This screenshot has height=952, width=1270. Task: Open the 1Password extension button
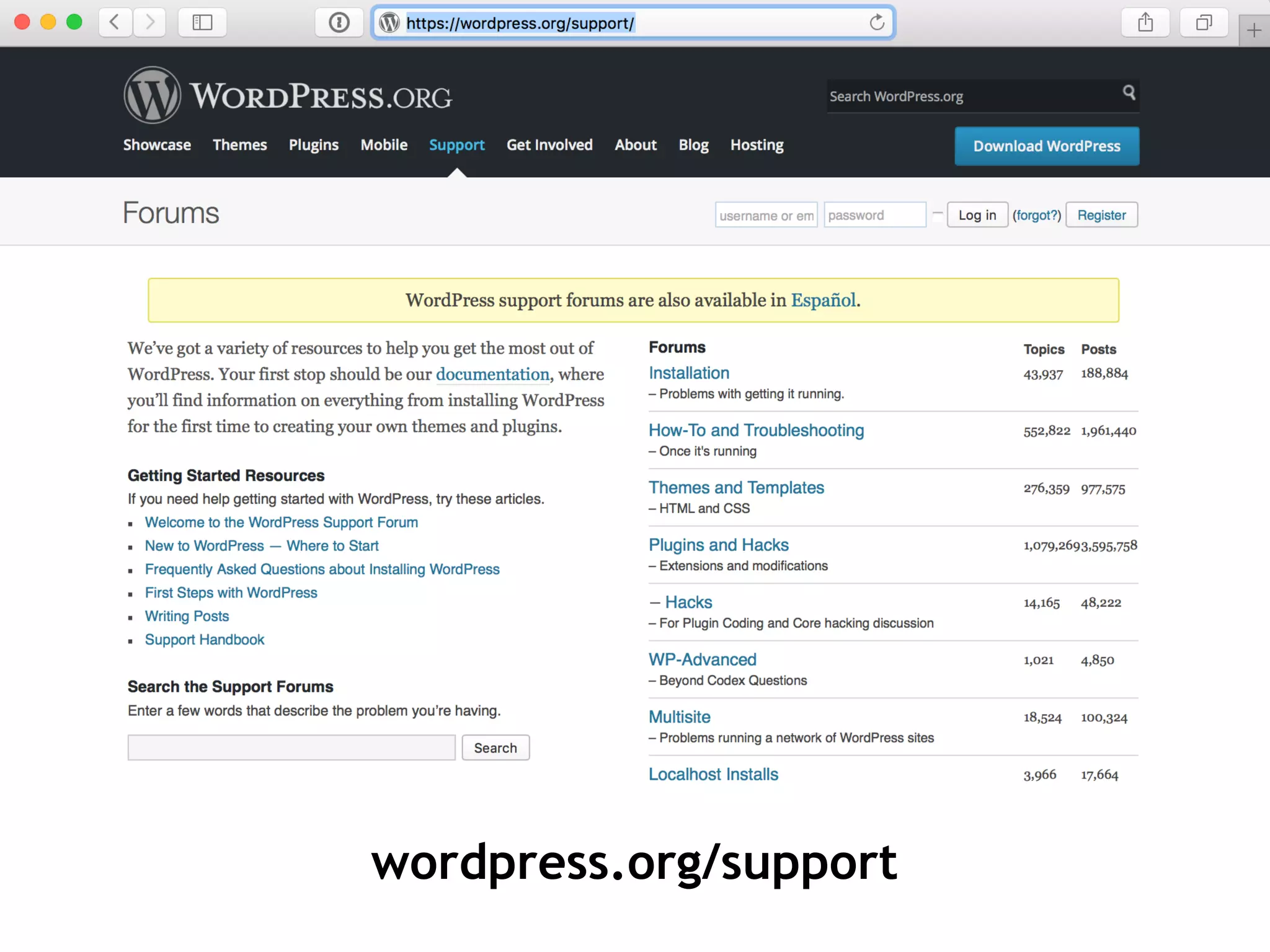point(339,23)
